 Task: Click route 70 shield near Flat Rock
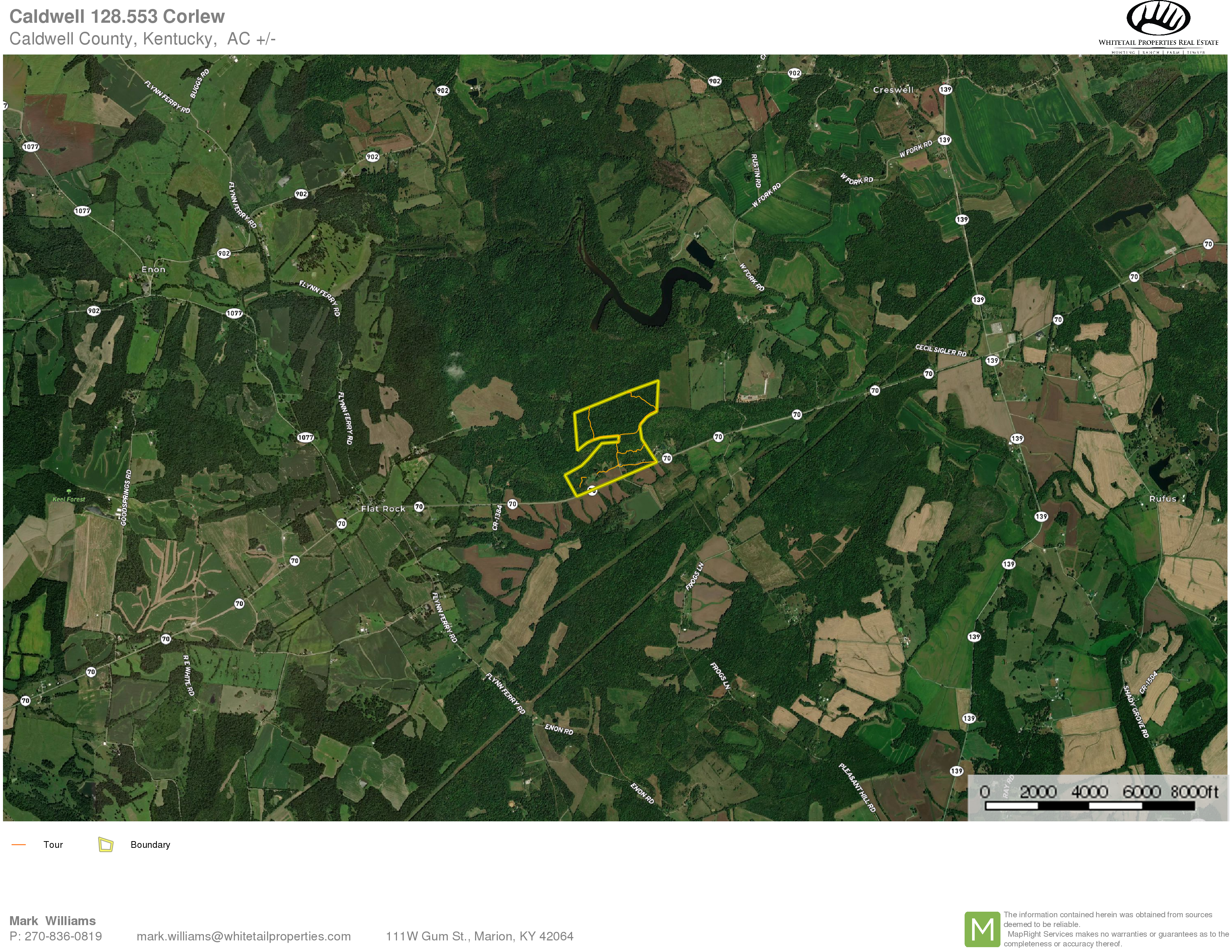(419, 507)
